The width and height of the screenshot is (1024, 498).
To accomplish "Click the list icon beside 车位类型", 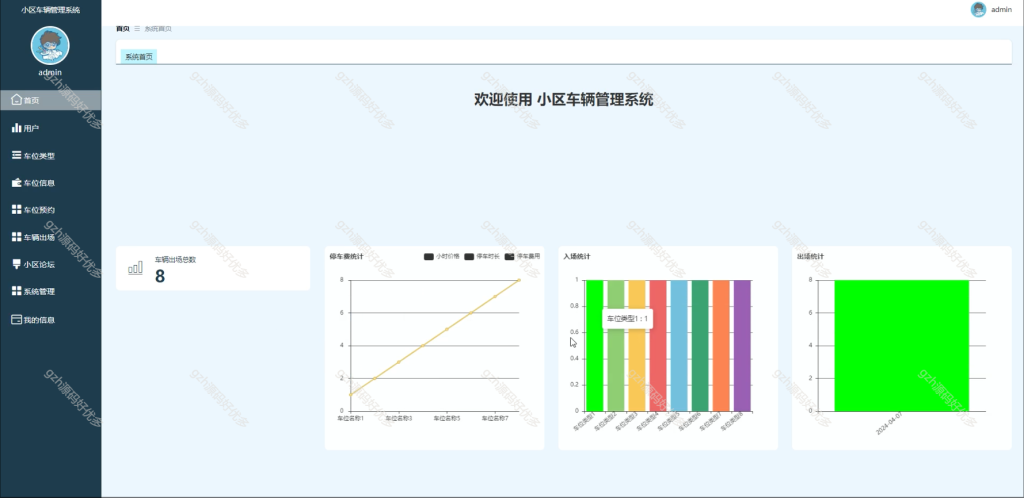I will (x=17, y=155).
